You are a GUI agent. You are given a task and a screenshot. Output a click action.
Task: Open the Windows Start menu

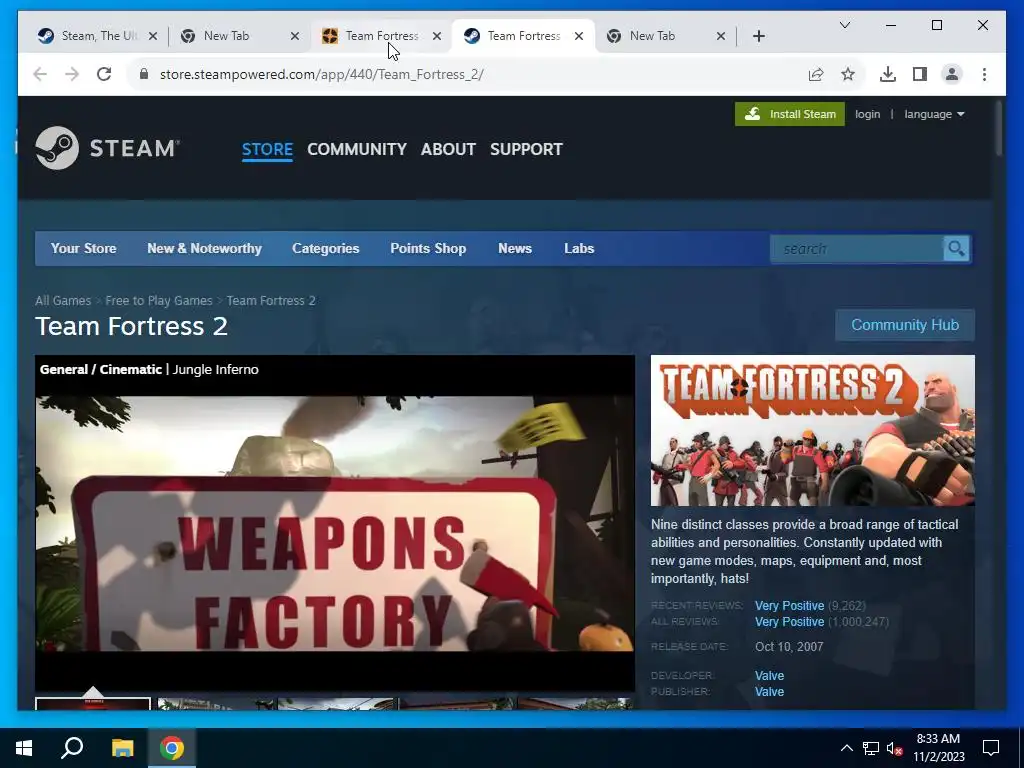click(x=24, y=748)
